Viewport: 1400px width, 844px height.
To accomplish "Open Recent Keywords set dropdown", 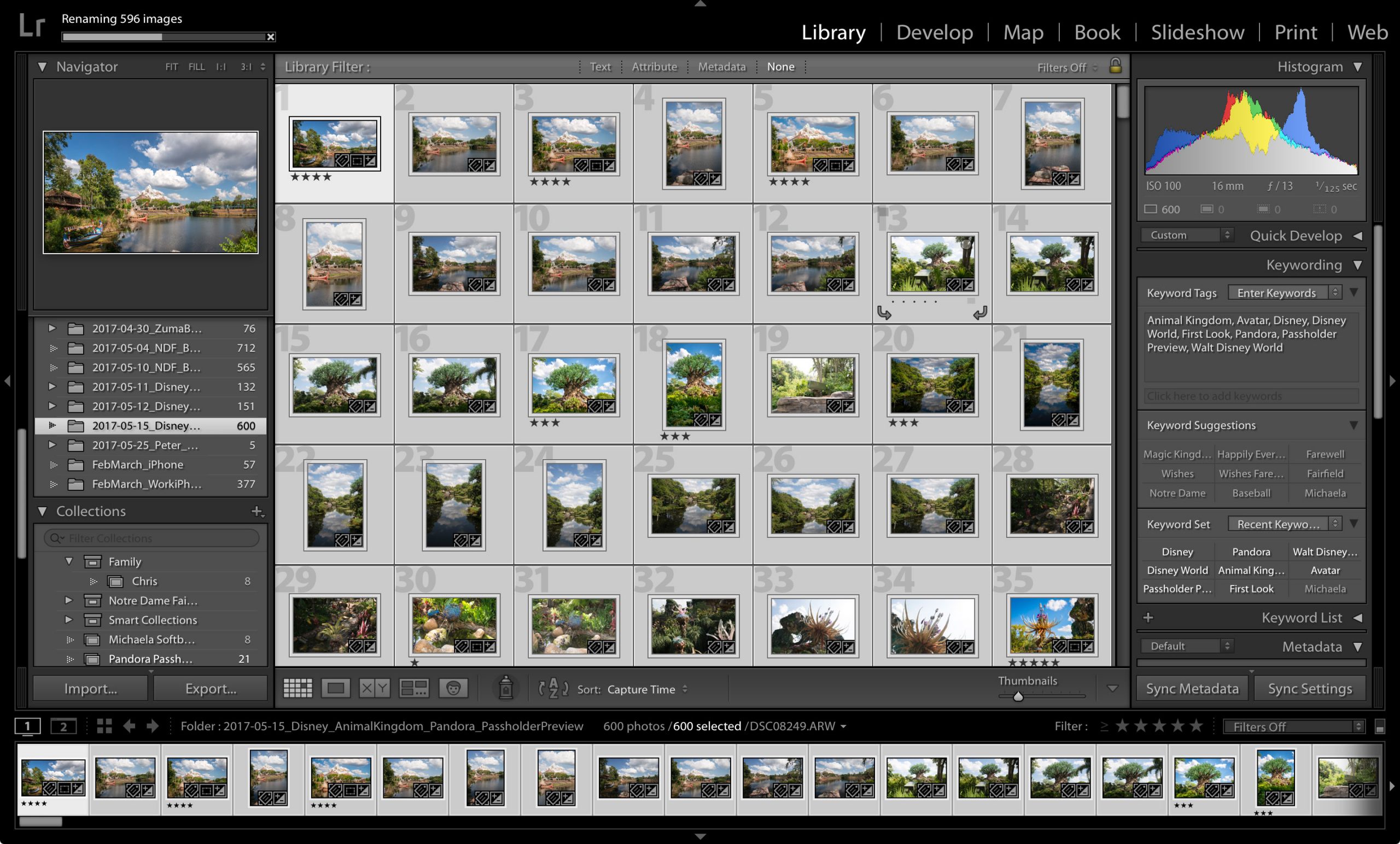I will click(1285, 524).
